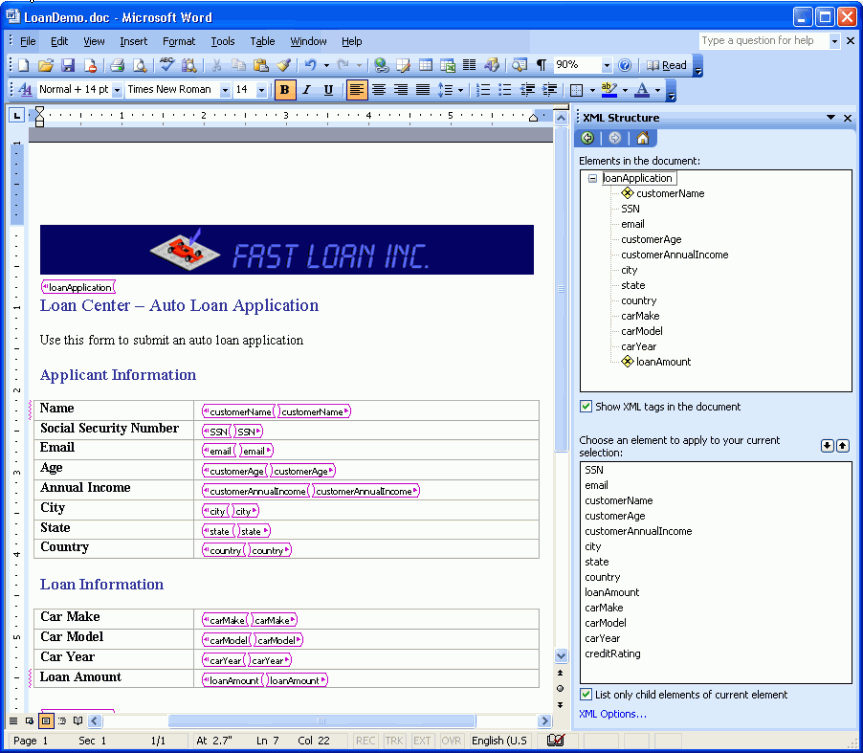Select loanAmount in the document elements tree
Image resolution: width=863 pixels, height=753 pixels.
(x=663, y=362)
